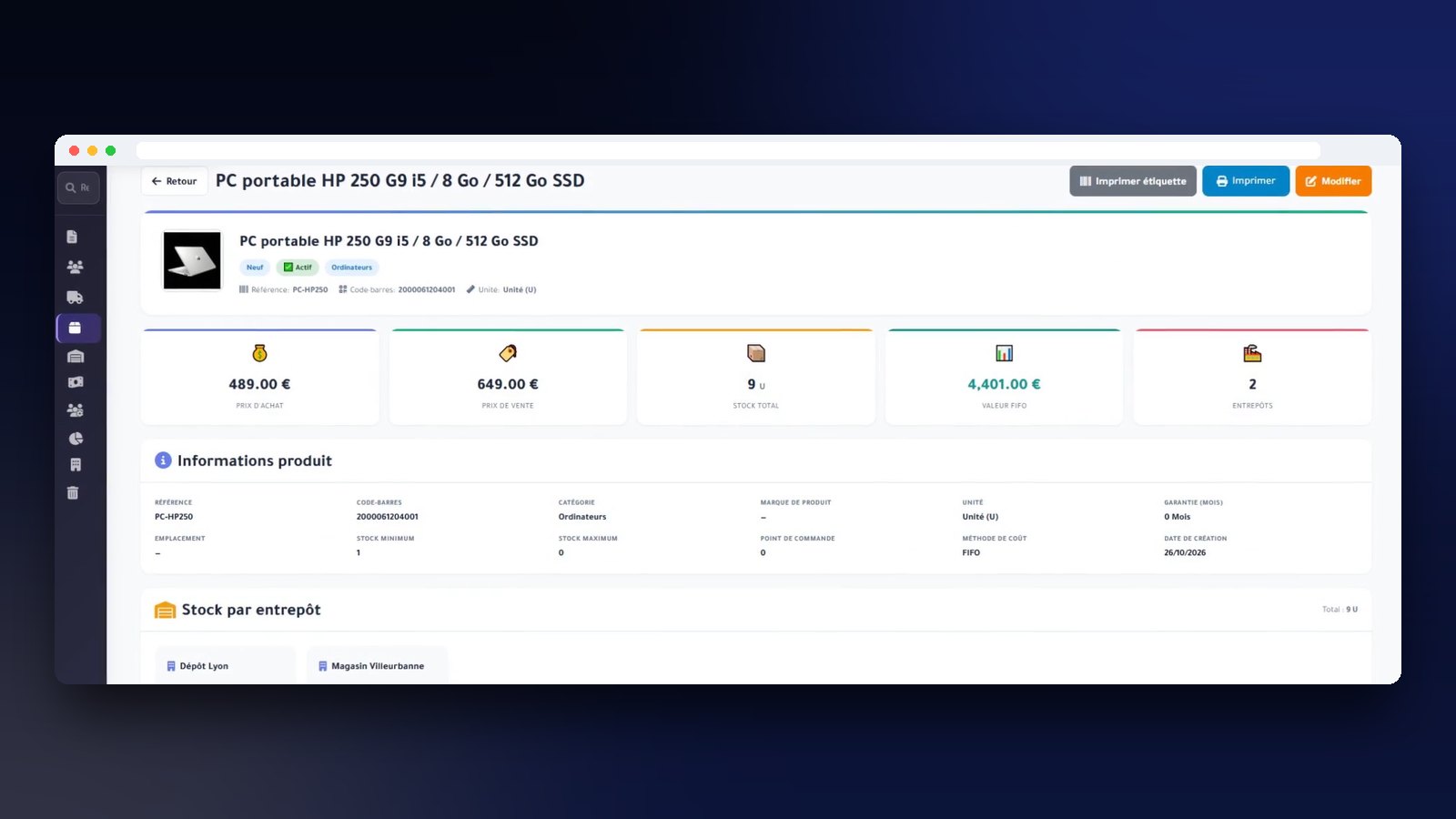
Task: Open the pie chart reports icon
Action: 75,438
